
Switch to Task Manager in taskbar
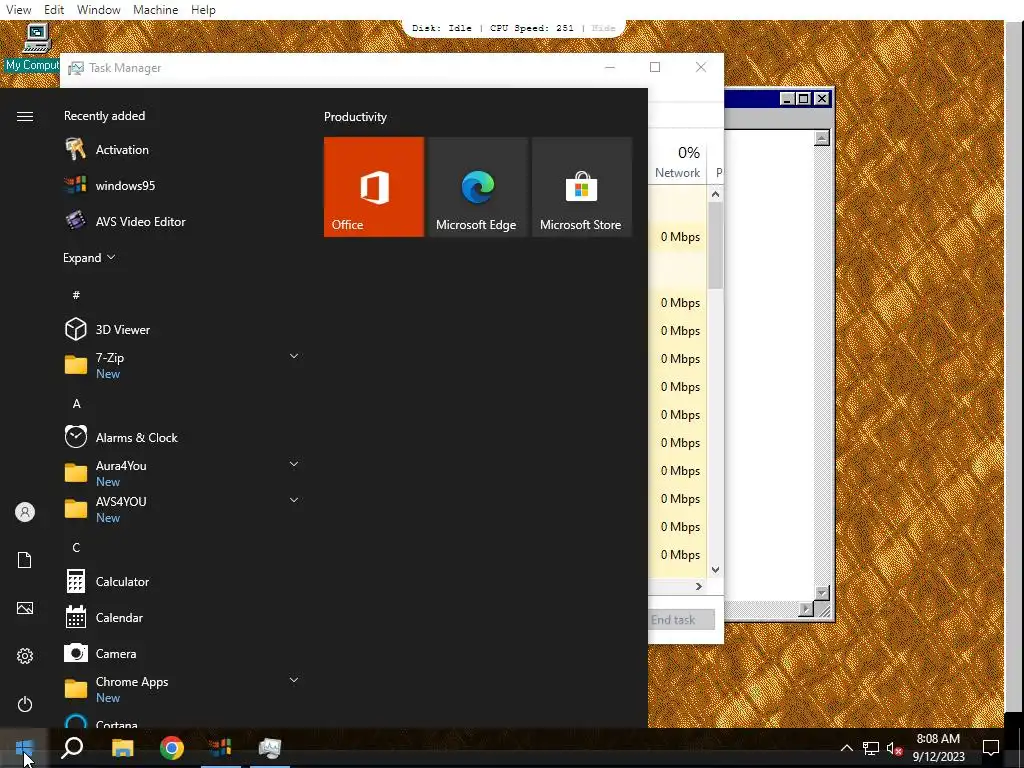(x=270, y=748)
